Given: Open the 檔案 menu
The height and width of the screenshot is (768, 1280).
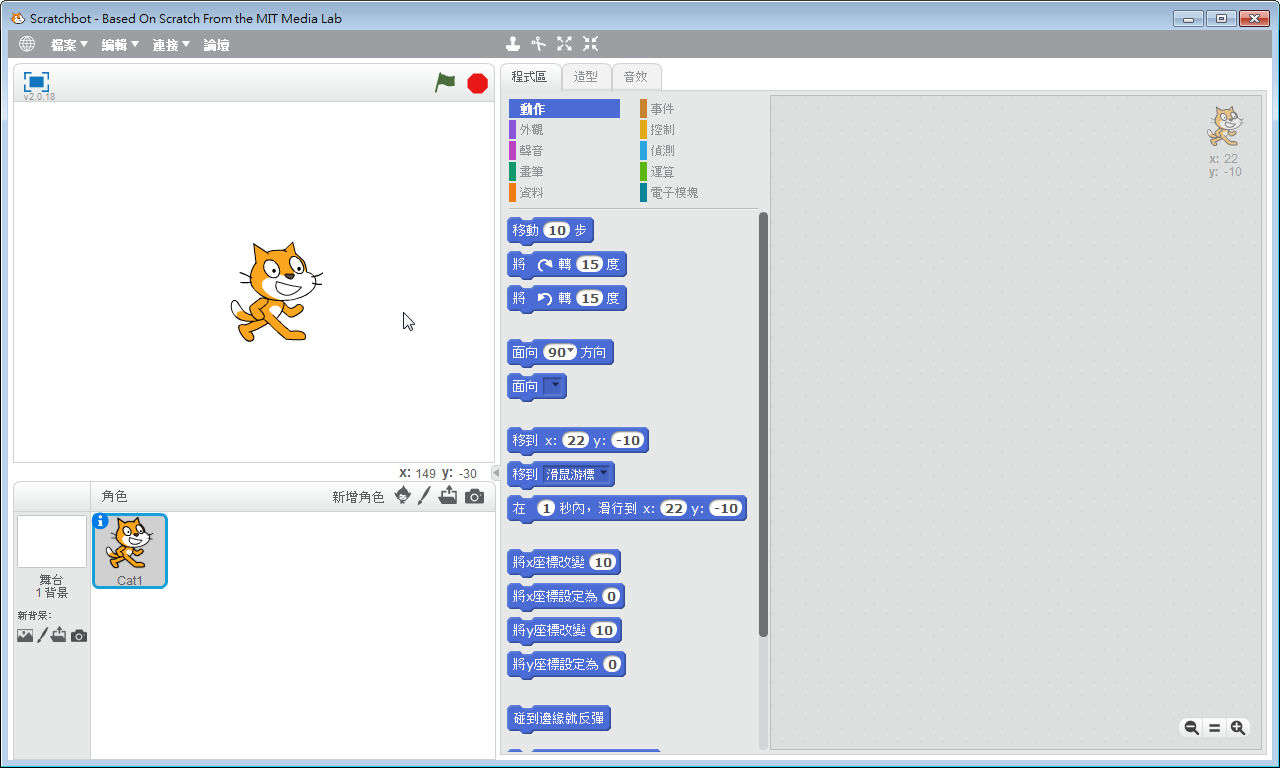Looking at the screenshot, I should (69, 45).
